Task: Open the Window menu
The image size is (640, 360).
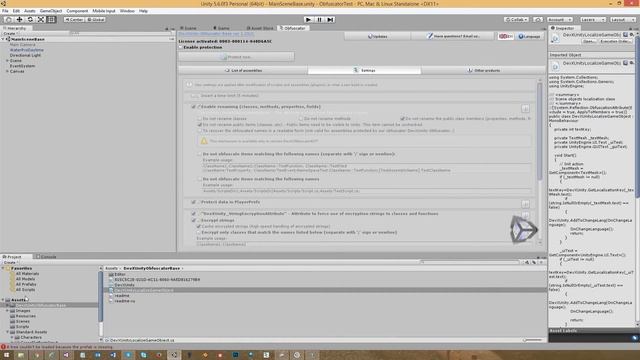Action: (x=127, y=11)
